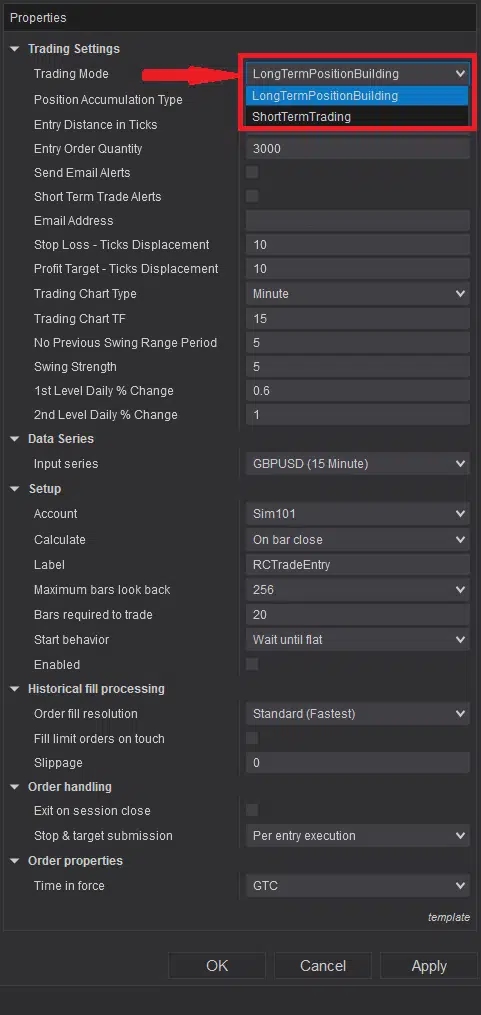
Task: Click the OK button
Action: (x=217, y=966)
